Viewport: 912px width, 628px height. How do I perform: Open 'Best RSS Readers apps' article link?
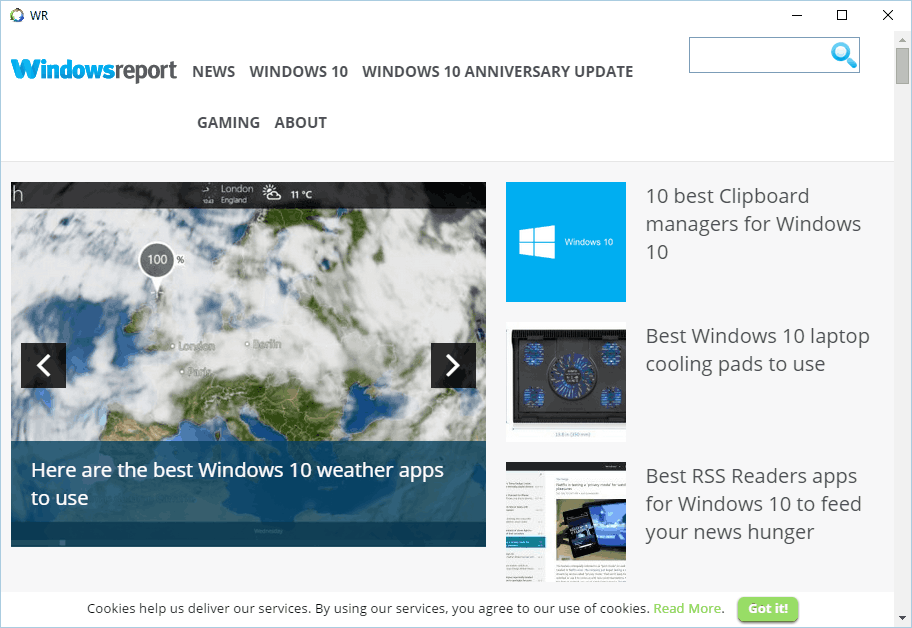point(753,504)
